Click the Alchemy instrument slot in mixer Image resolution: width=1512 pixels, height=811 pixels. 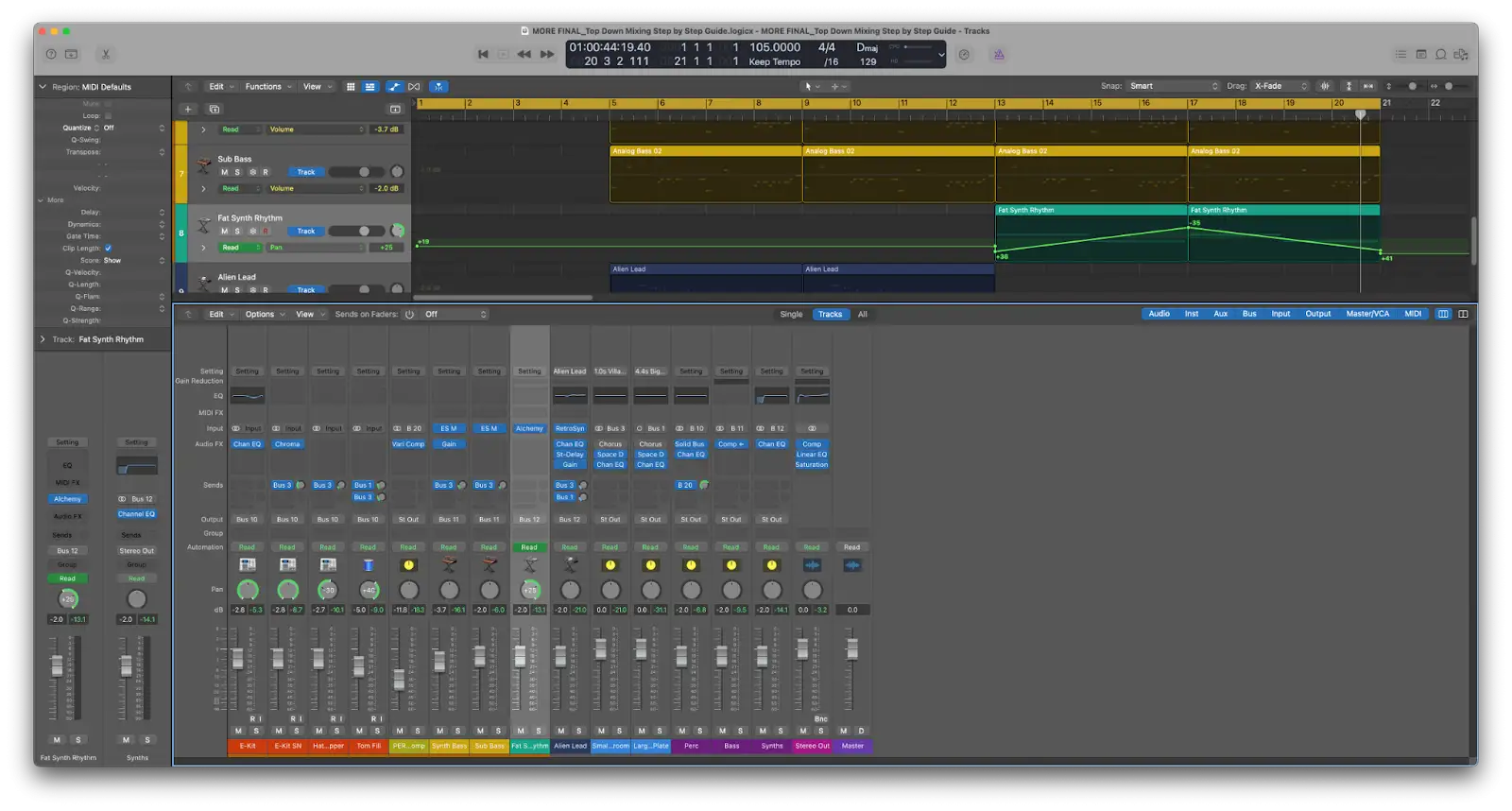[529, 428]
